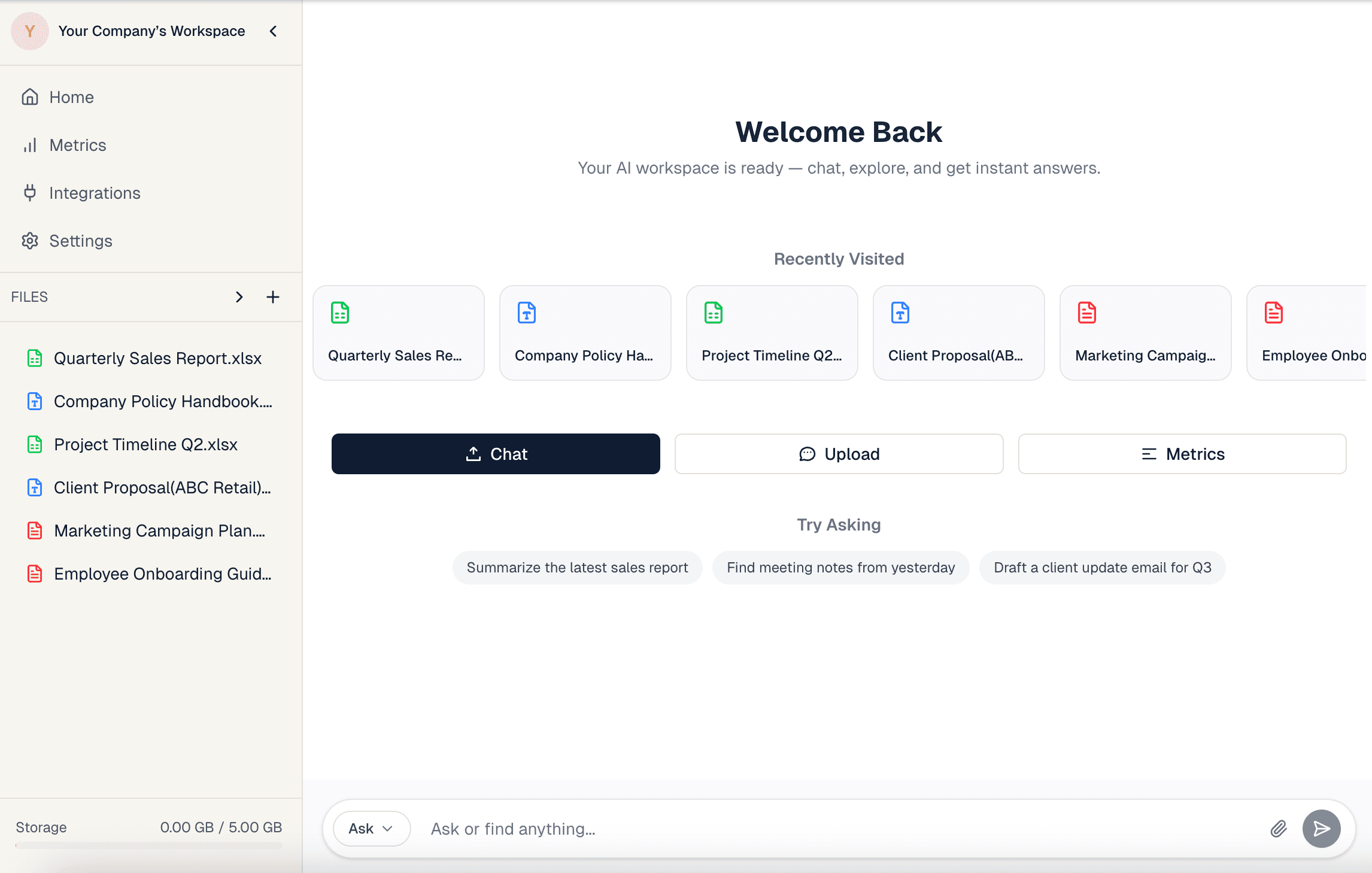Focus the 'Ask or find anything' input
This screenshot has width=1372, height=873.
pos(838,829)
